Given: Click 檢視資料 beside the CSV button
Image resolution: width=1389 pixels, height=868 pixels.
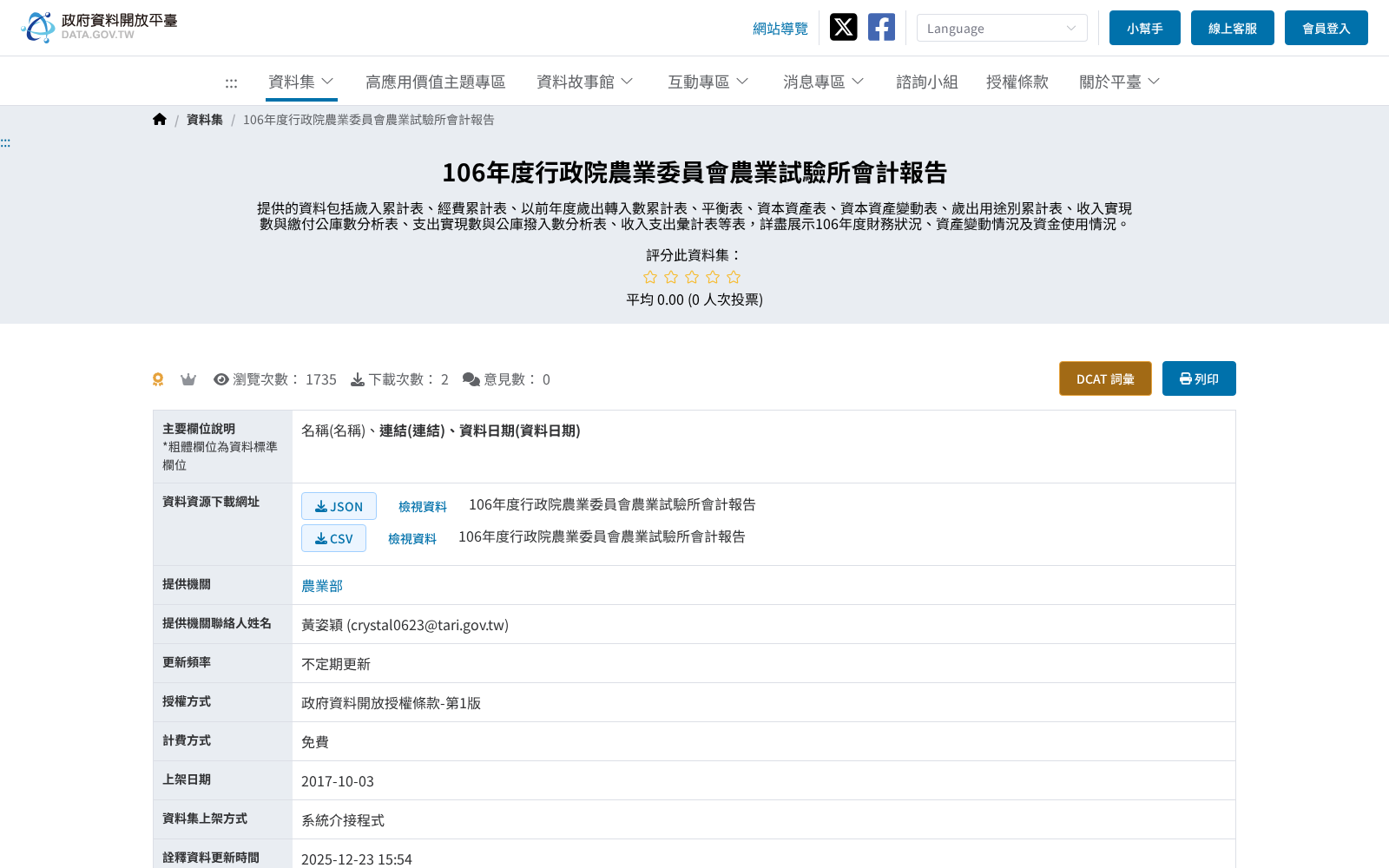Looking at the screenshot, I should click(412, 539).
